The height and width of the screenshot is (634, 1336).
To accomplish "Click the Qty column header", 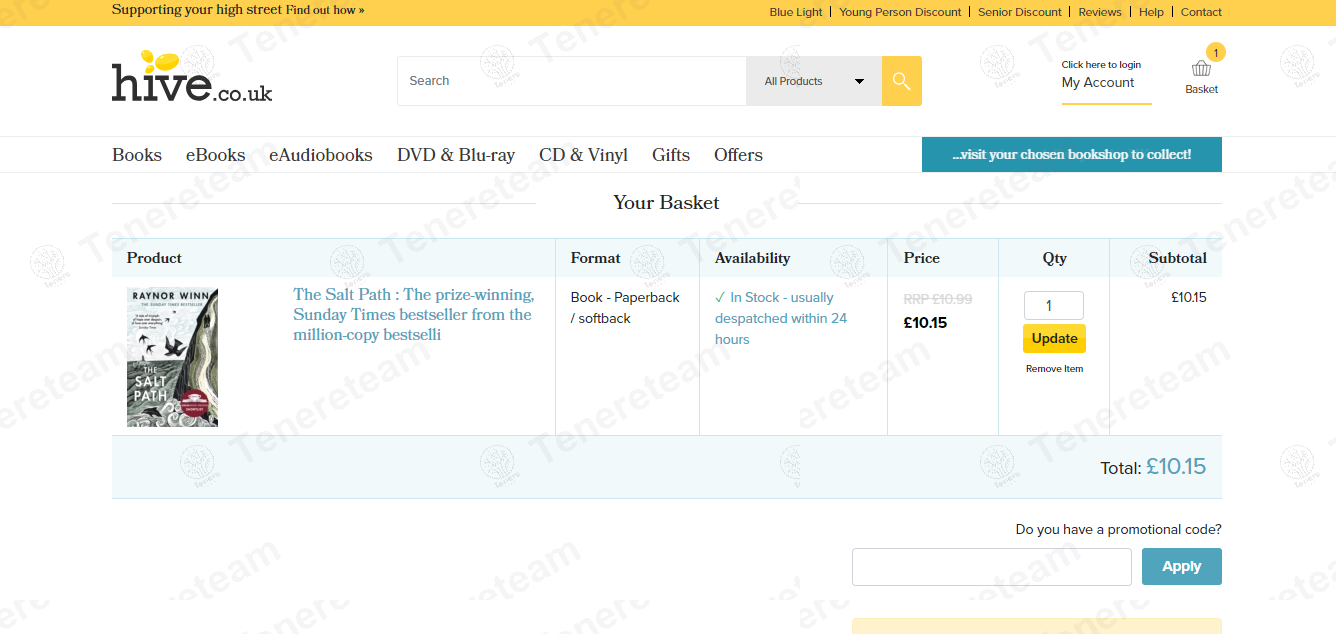I will tap(1054, 258).
